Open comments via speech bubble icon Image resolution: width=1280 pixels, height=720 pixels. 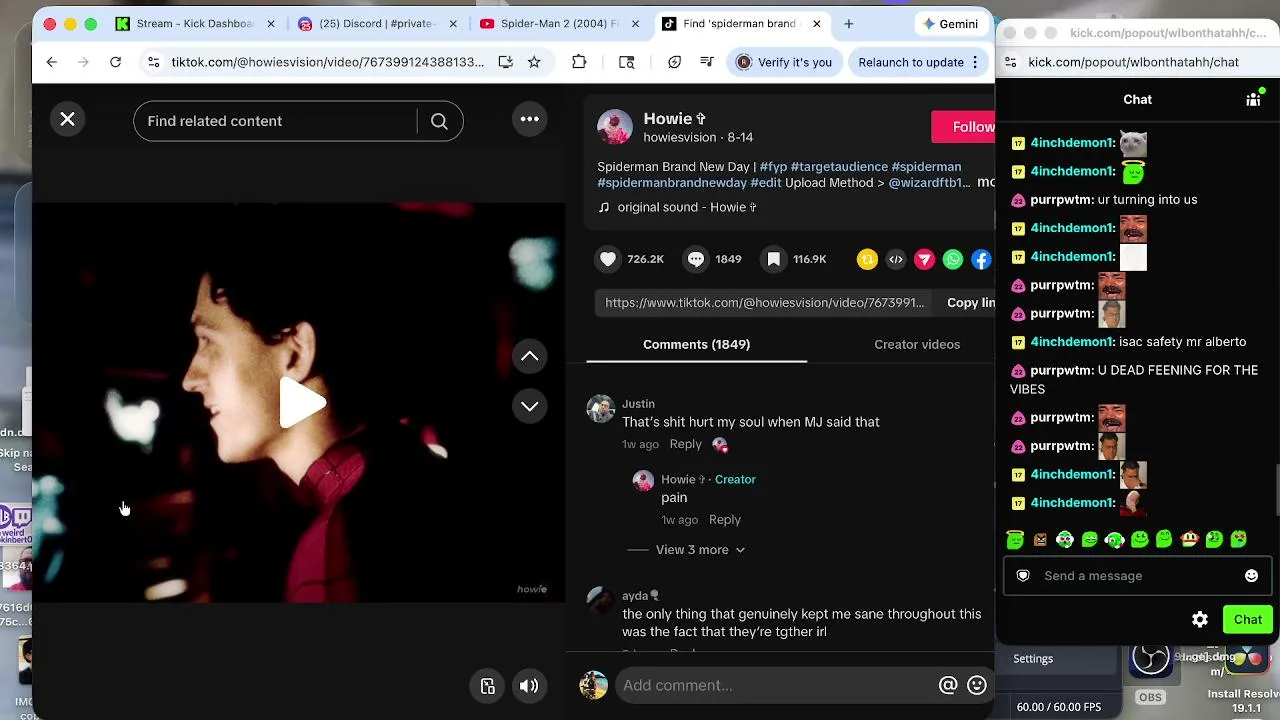(x=696, y=259)
